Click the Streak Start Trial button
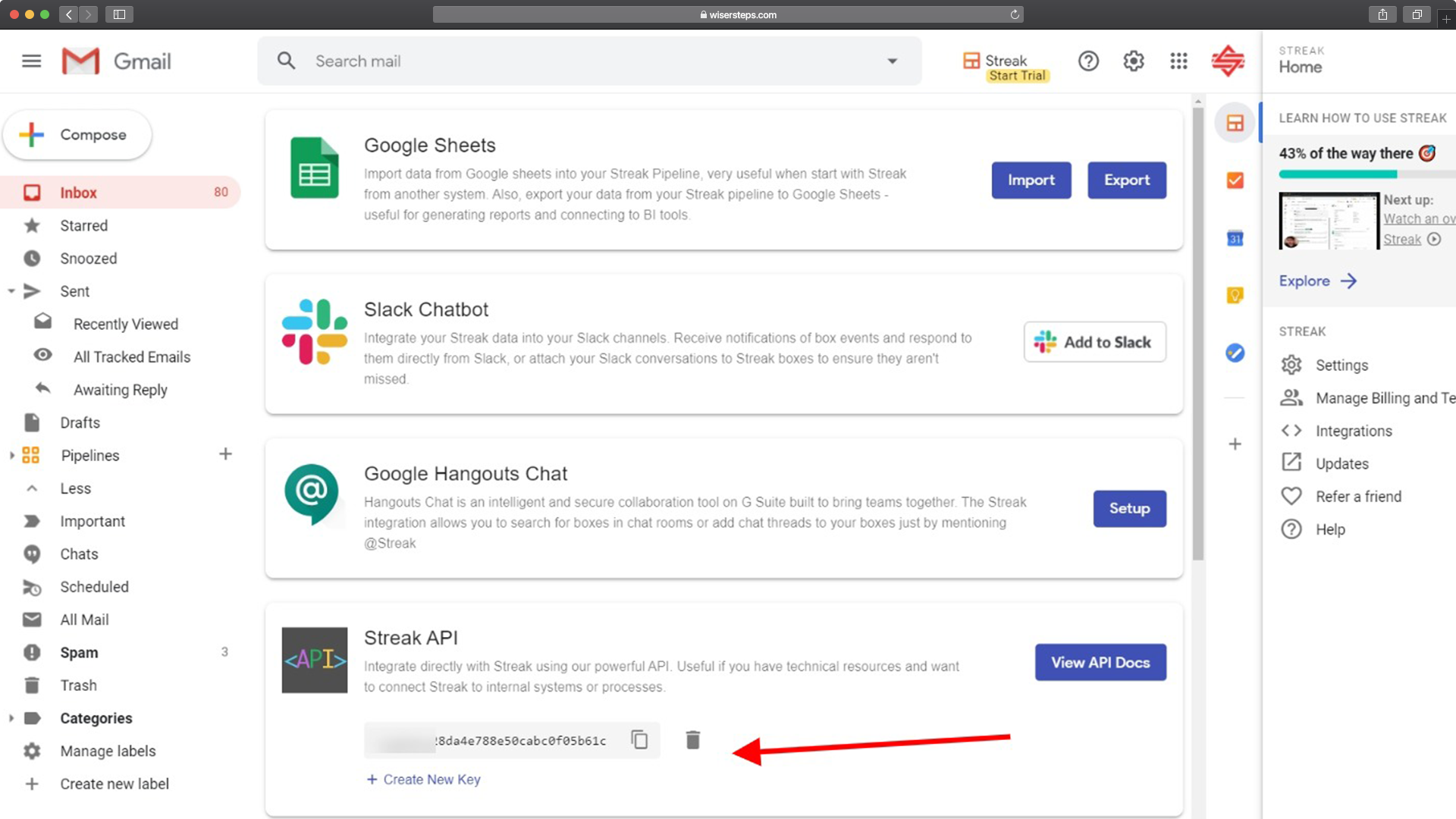Image resolution: width=1456 pixels, height=819 pixels. point(1006,67)
